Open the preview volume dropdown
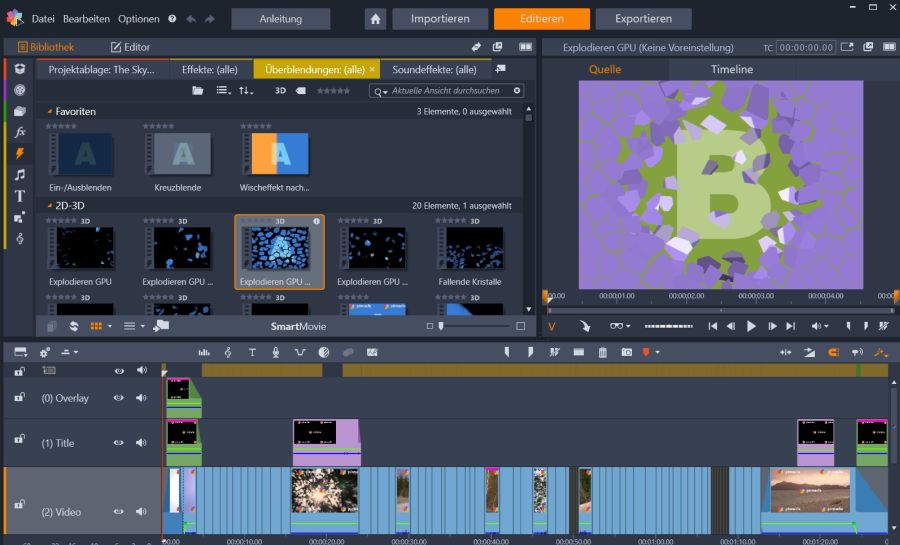The width and height of the screenshot is (900, 545). [x=820, y=326]
